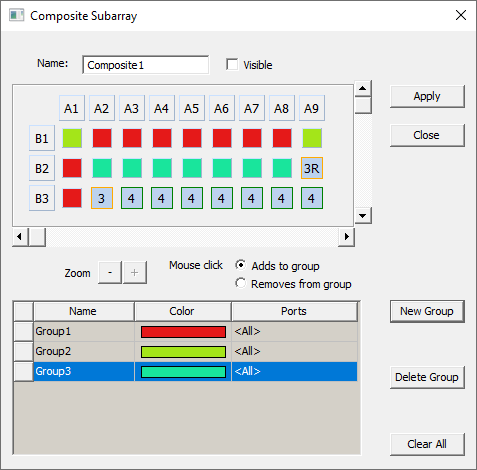
Task: Click the red cell at row B1 column A5
Action: (192, 138)
